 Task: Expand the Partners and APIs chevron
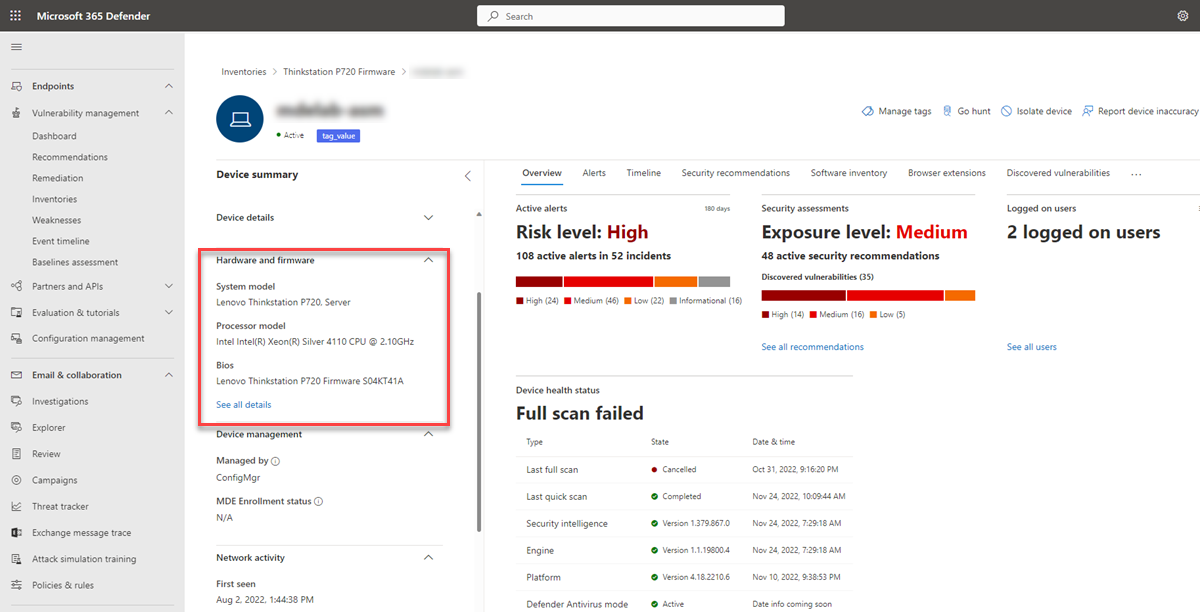(x=169, y=286)
